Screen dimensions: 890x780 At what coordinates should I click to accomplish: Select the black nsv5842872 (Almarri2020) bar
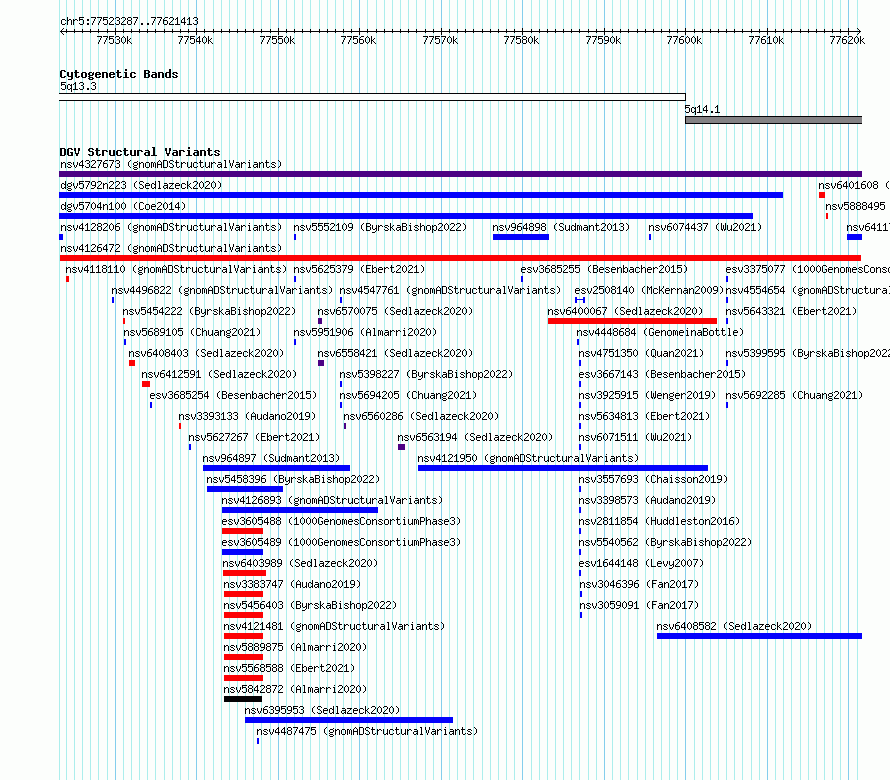pyautogui.click(x=243, y=699)
